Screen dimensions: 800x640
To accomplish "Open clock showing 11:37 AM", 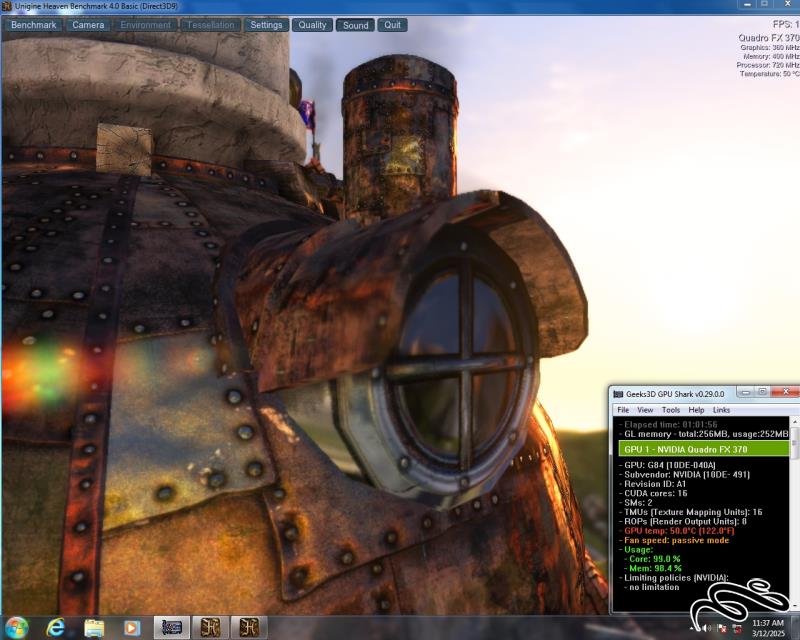I will (x=767, y=628).
